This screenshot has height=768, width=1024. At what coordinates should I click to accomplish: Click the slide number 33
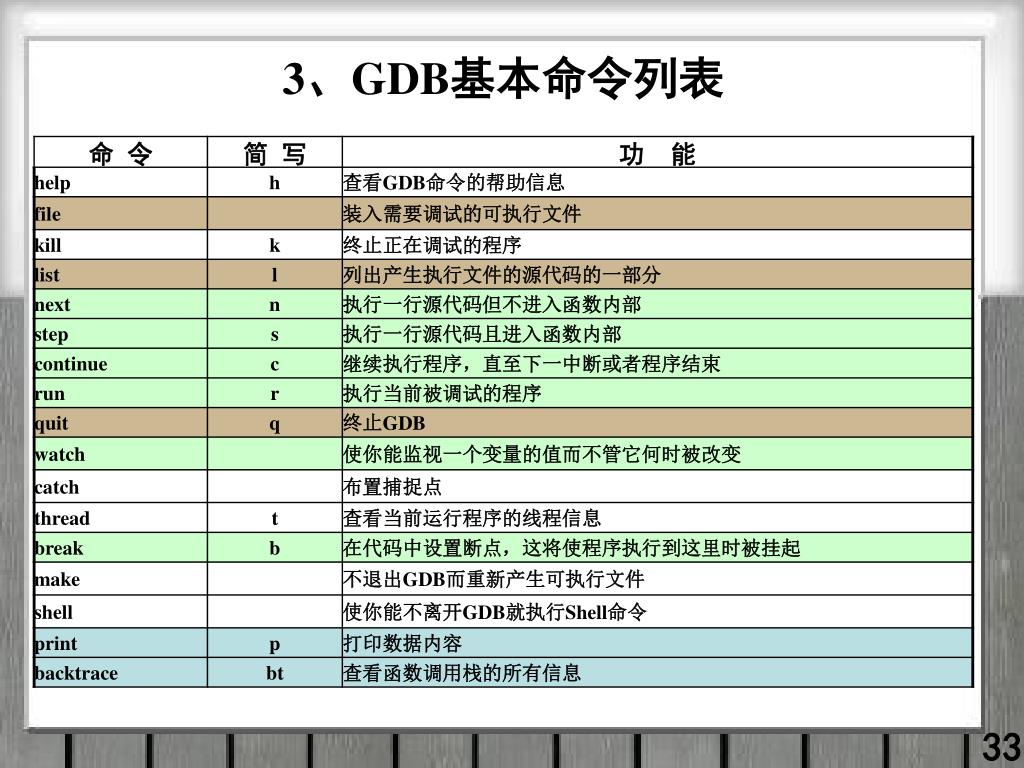1002,748
